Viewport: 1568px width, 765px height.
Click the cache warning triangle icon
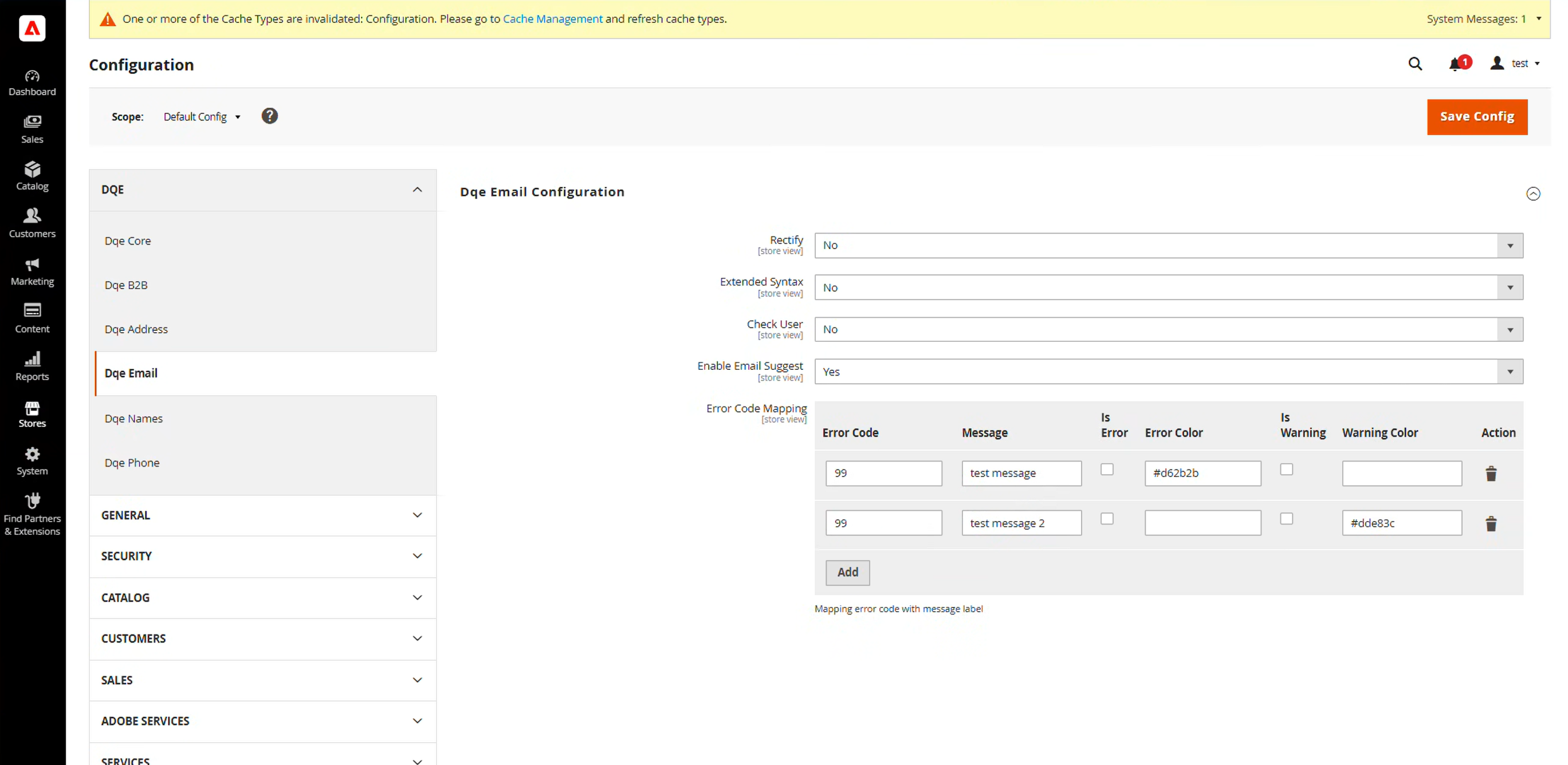(108, 19)
